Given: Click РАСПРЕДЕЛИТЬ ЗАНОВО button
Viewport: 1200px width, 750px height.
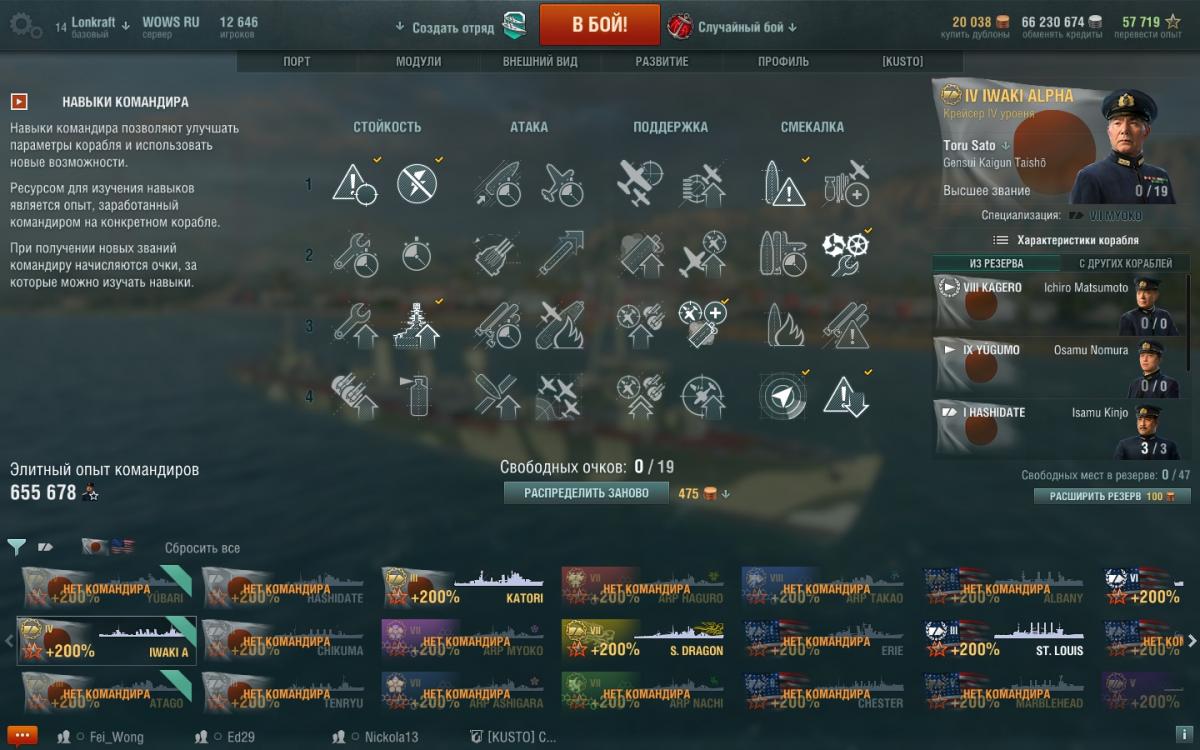Looking at the screenshot, I should pos(586,493).
